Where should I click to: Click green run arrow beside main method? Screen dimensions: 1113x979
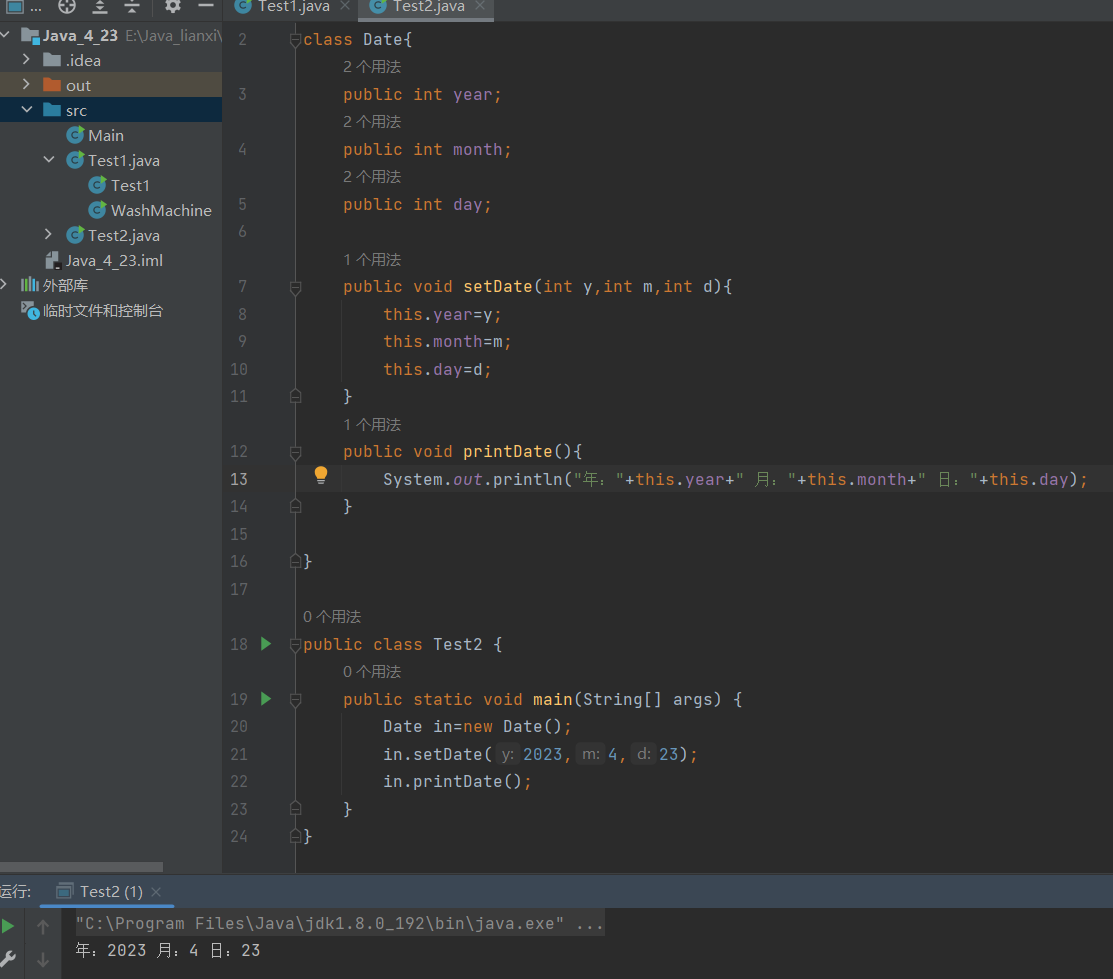[266, 699]
